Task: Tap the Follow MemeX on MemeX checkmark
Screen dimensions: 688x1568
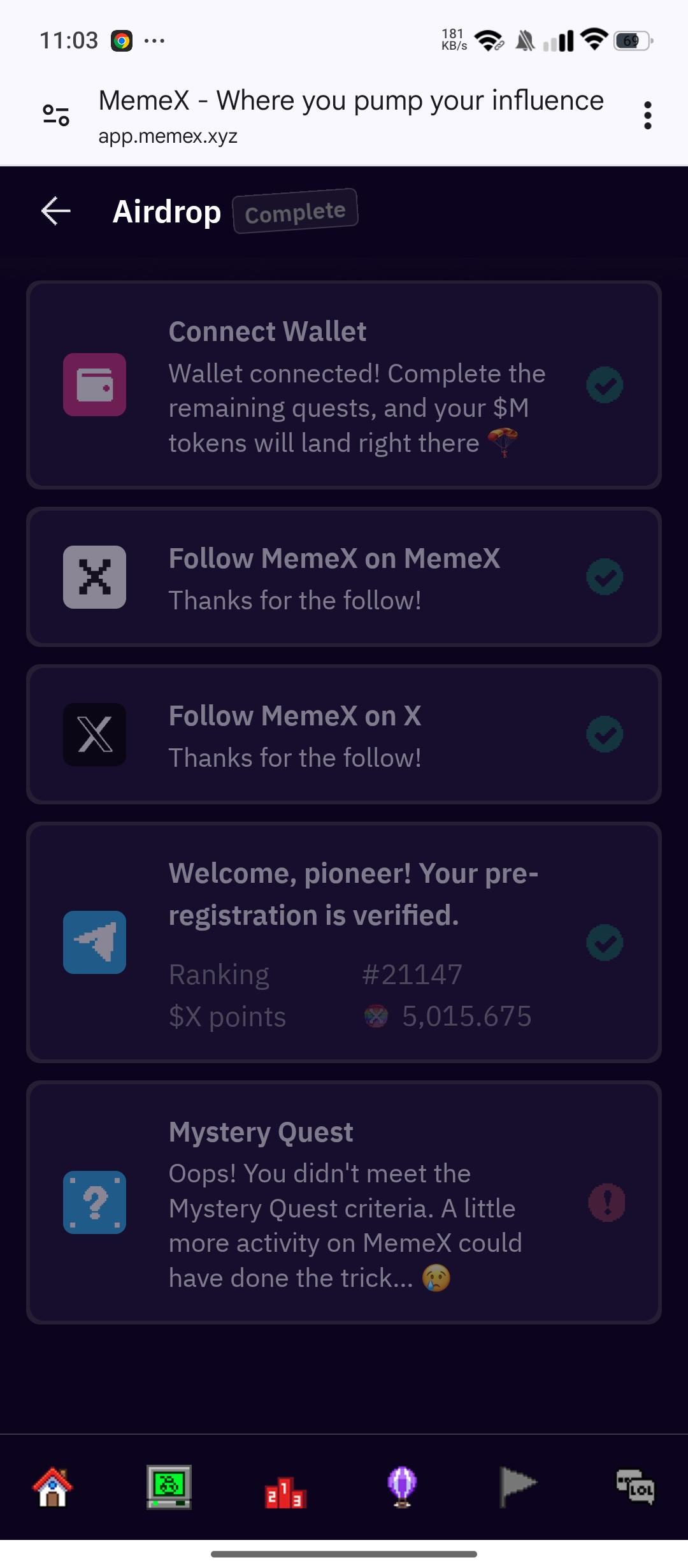Action: tap(604, 577)
